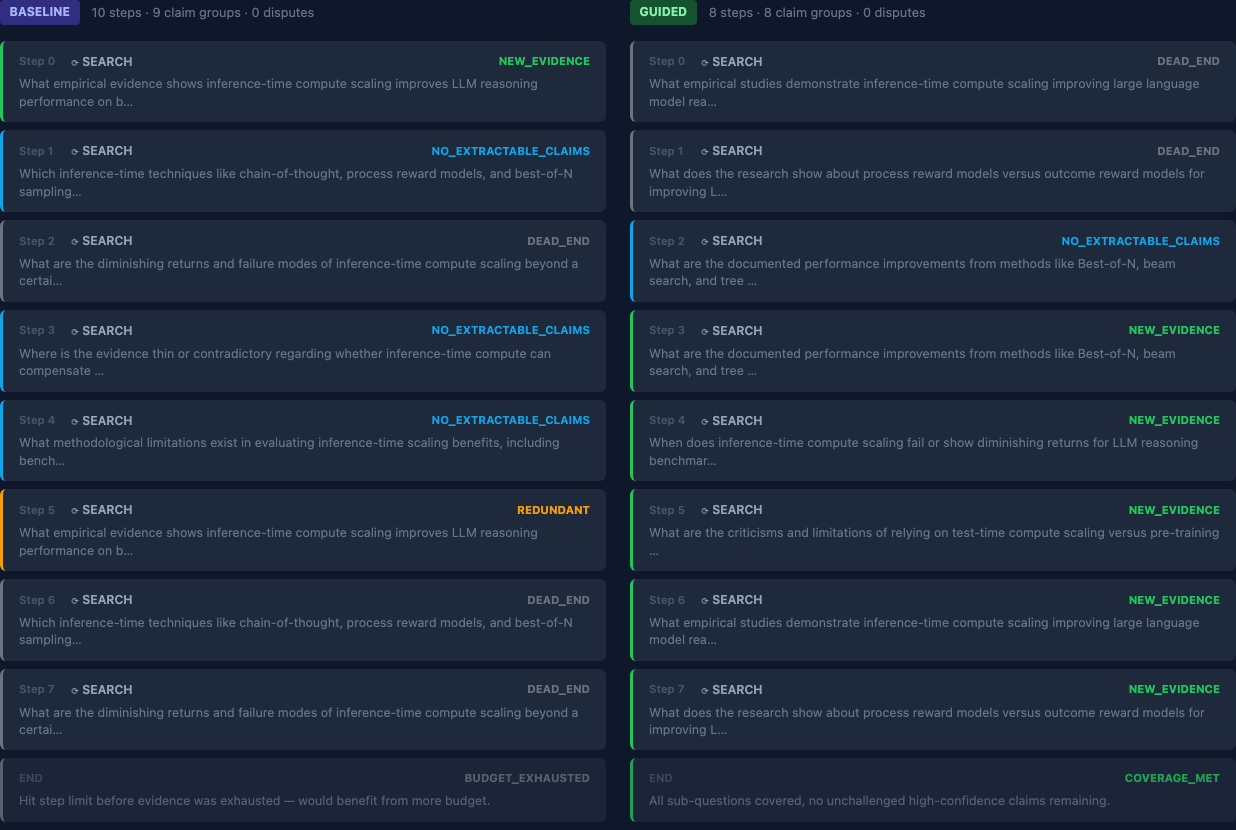This screenshot has height=830, width=1236.
Task: Click NEW_EVIDENCE status on Guided Step 4
Action: (1174, 420)
